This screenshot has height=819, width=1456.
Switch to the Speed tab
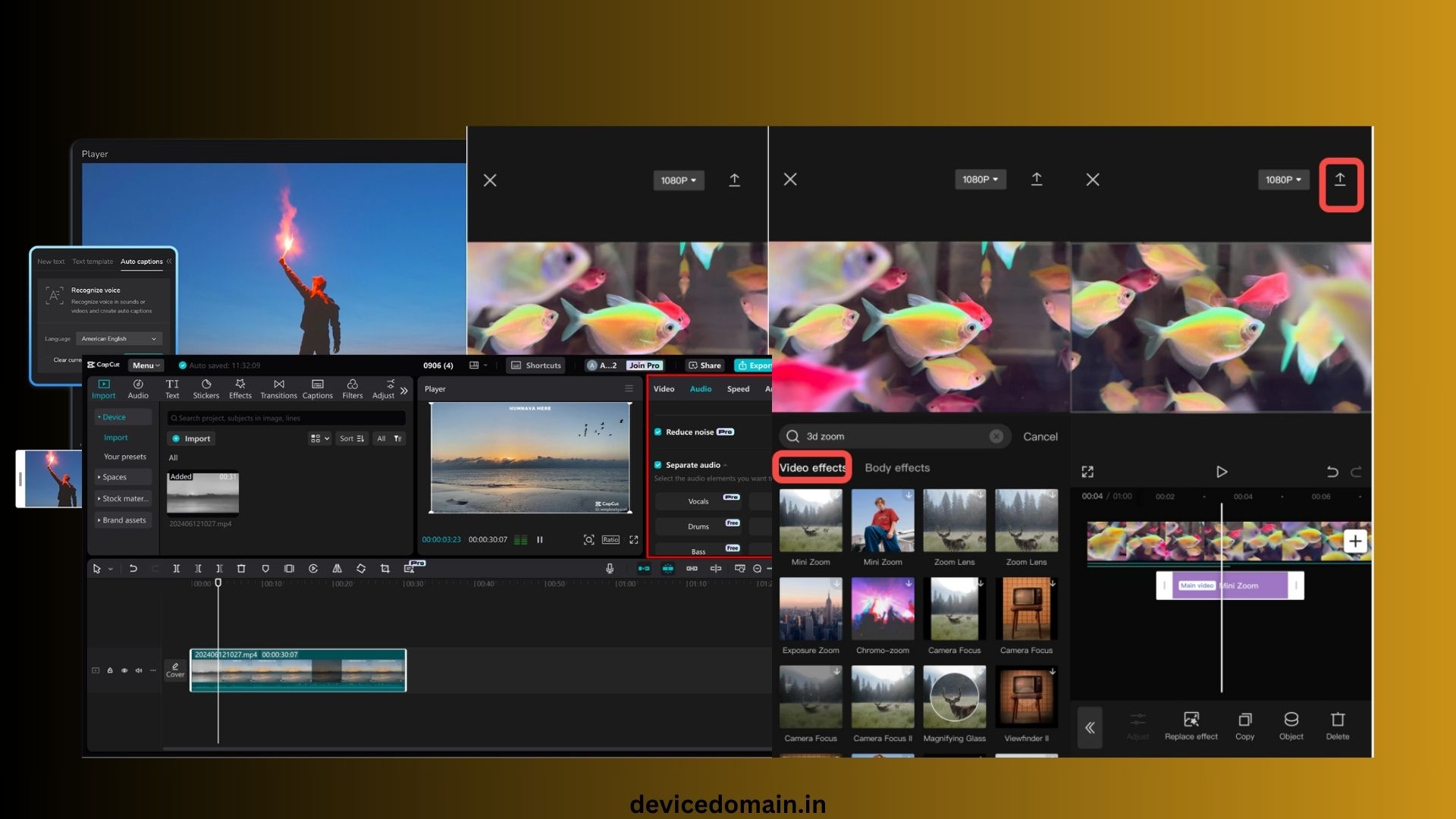click(x=738, y=389)
